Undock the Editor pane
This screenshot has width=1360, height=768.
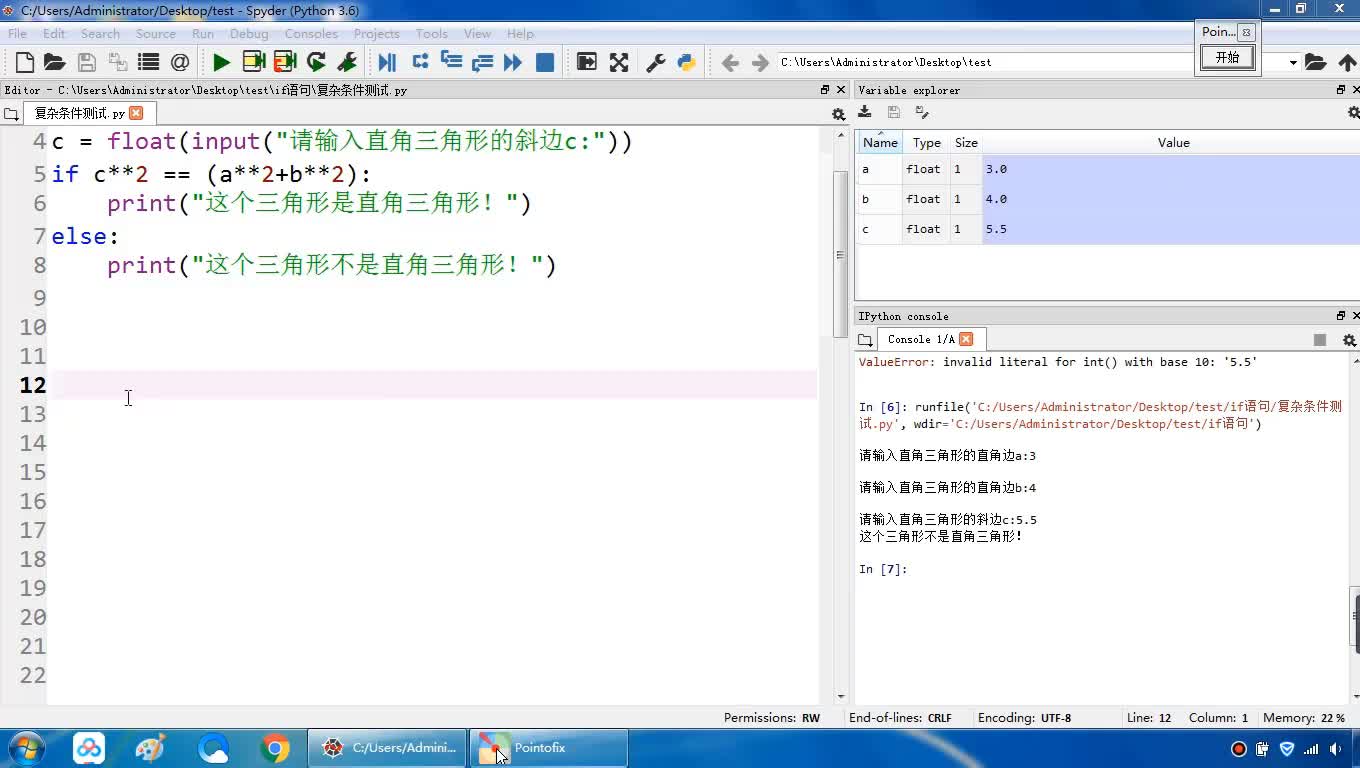825,90
